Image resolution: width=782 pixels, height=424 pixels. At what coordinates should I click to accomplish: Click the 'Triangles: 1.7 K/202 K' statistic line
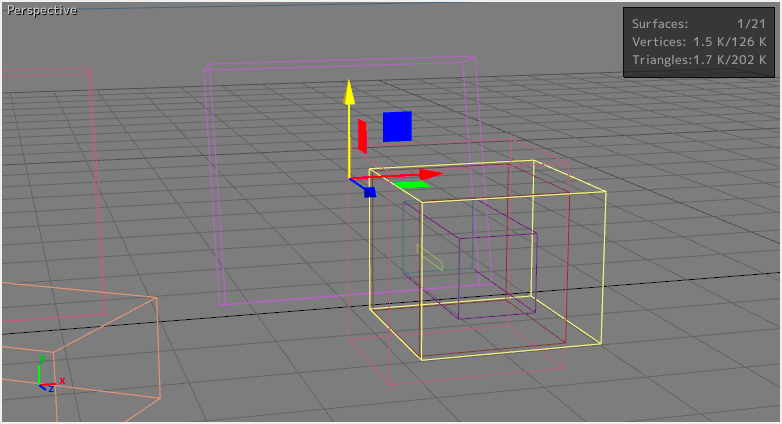click(x=699, y=60)
